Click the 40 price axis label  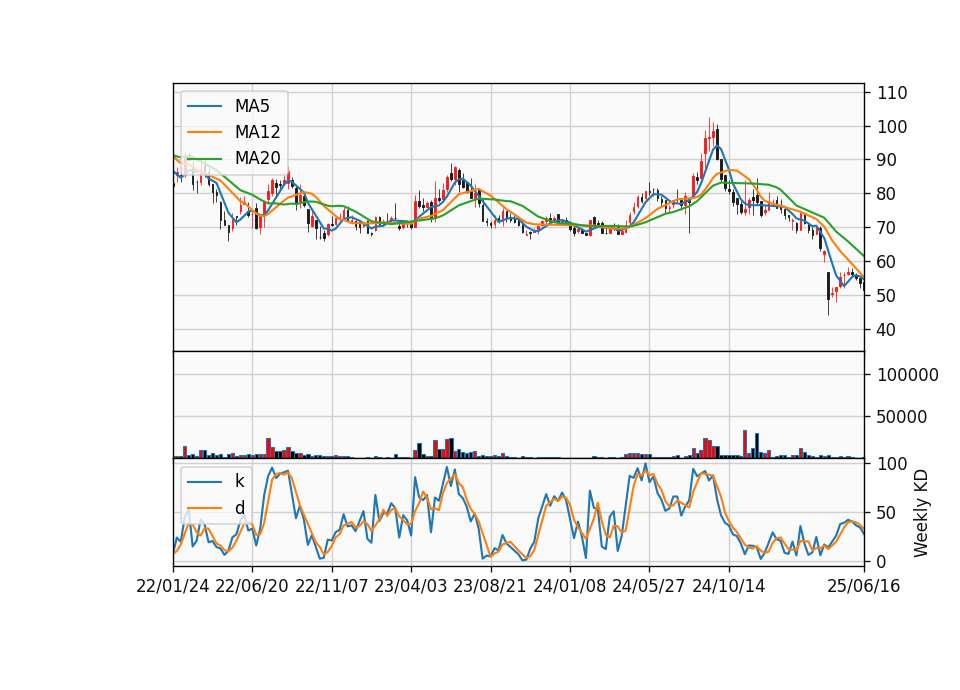tap(887, 330)
